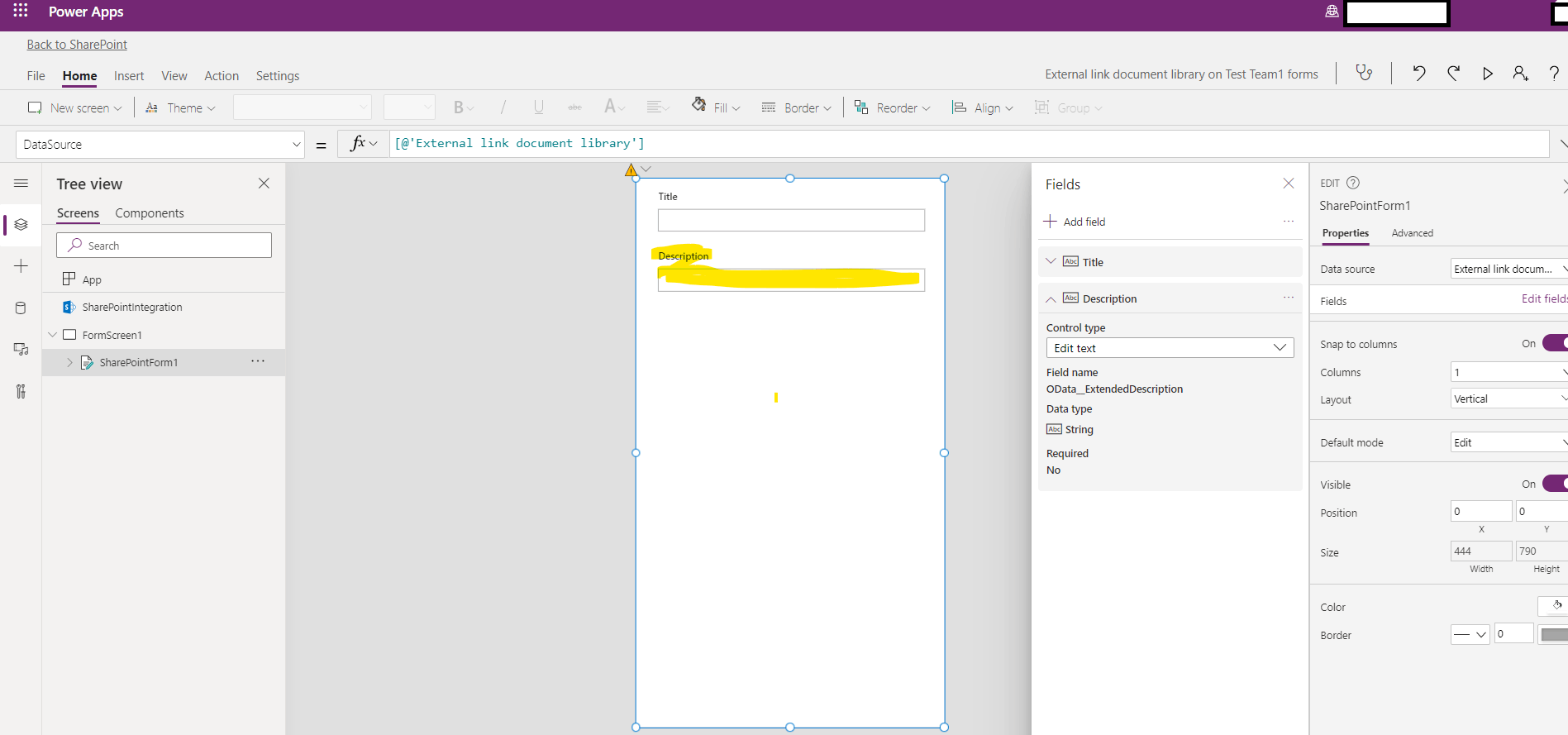Open Help question mark icon
This screenshot has width=1568, height=735.
(1554, 74)
